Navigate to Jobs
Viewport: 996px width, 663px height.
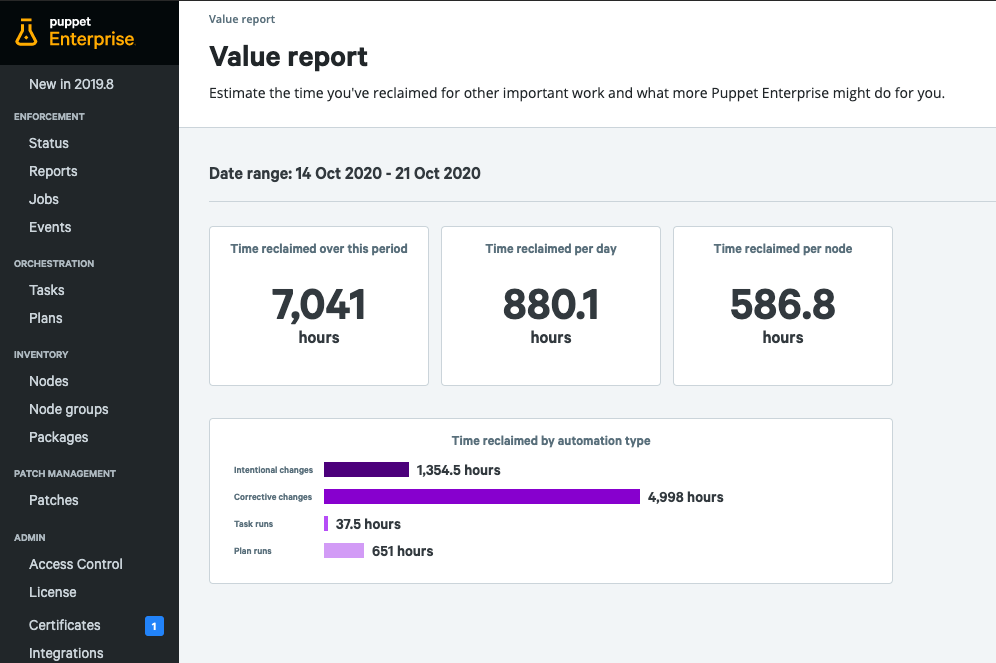pos(44,199)
